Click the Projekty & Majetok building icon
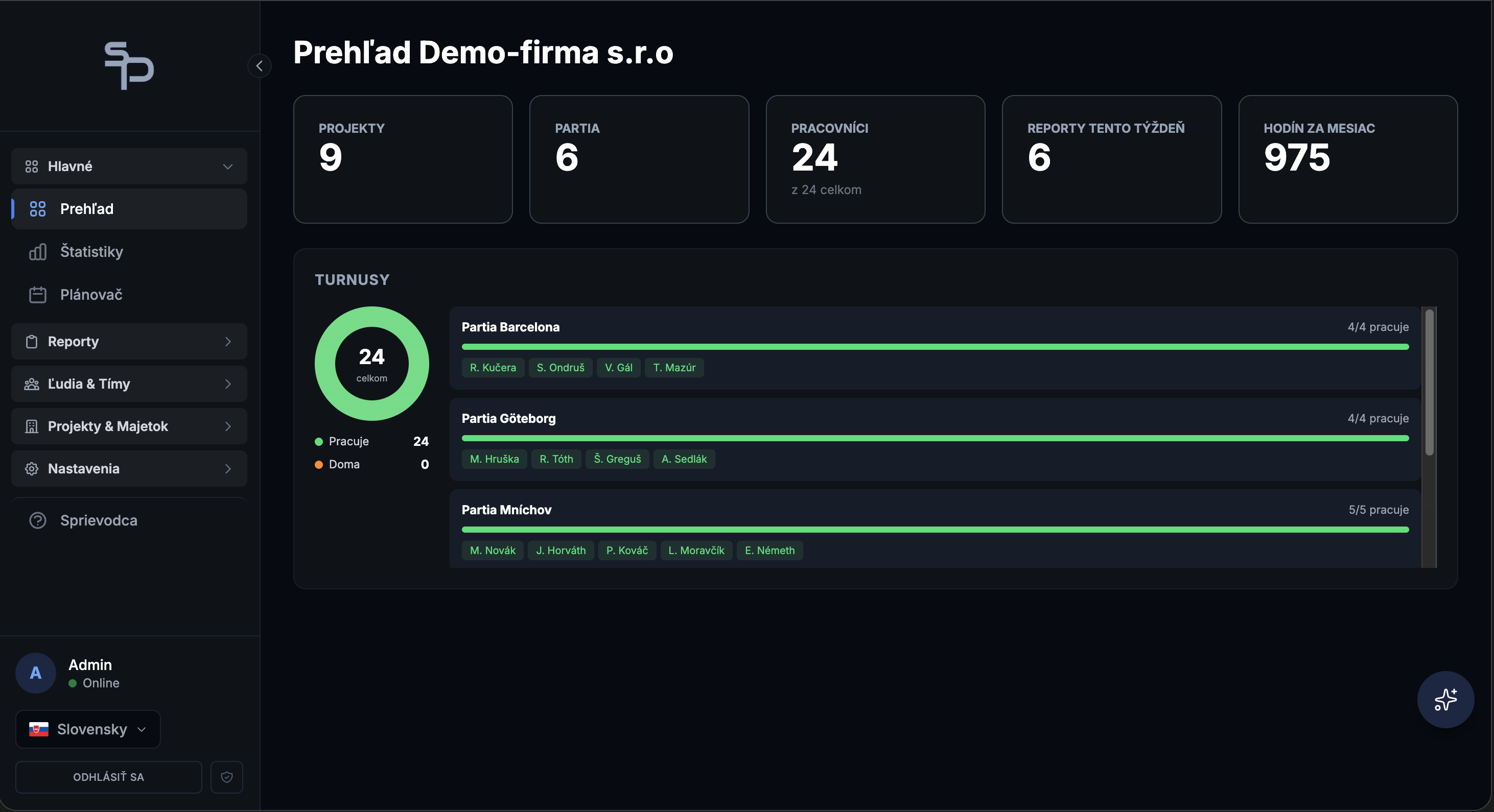Image resolution: width=1494 pixels, height=812 pixels. (31, 426)
